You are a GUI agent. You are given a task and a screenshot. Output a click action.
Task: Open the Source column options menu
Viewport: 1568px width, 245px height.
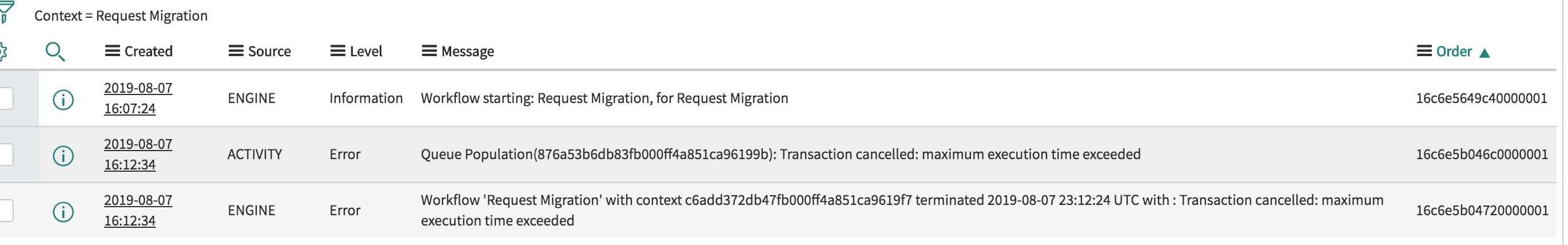(x=236, y=51)
